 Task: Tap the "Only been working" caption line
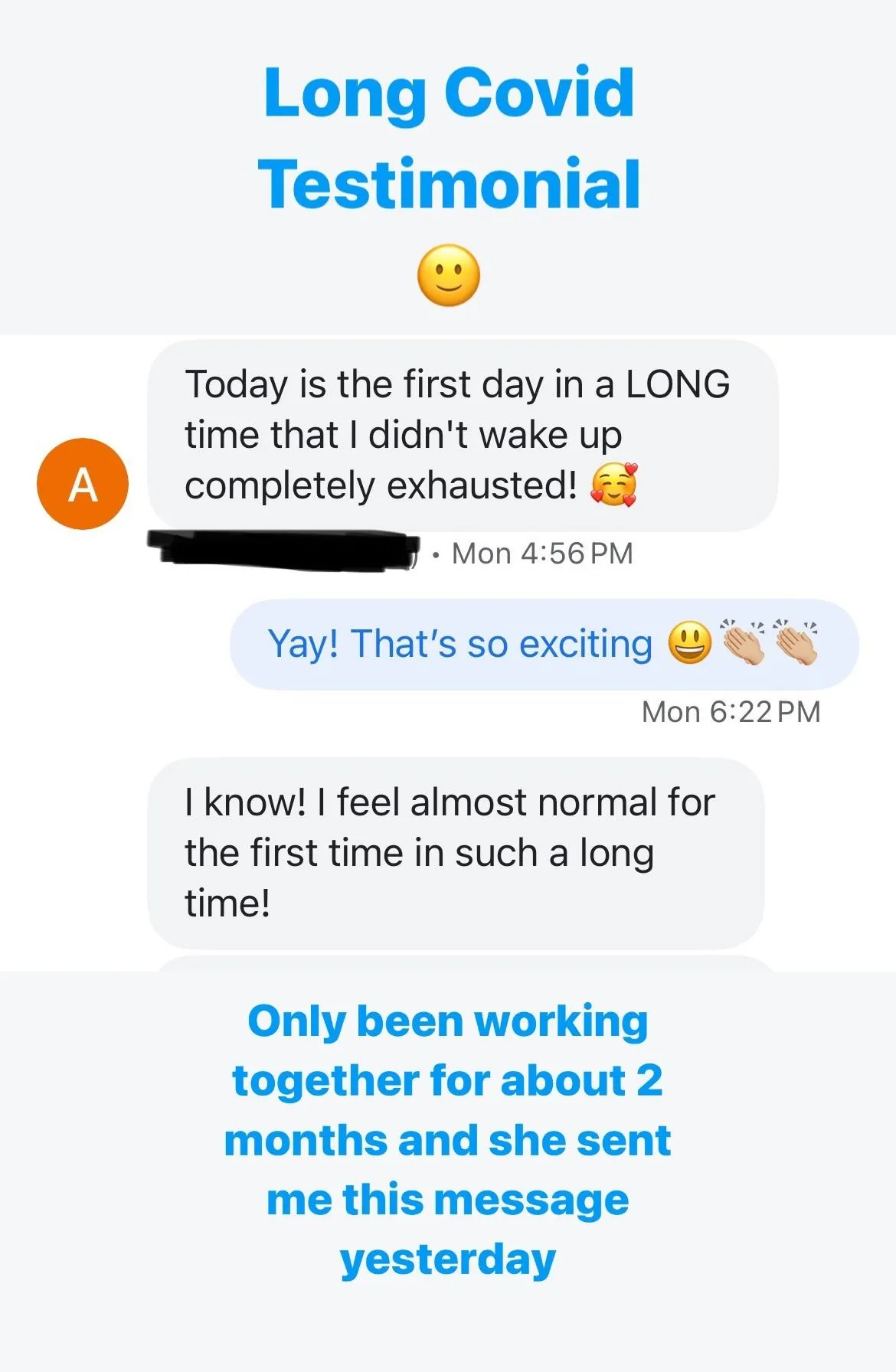[448, 1021]
